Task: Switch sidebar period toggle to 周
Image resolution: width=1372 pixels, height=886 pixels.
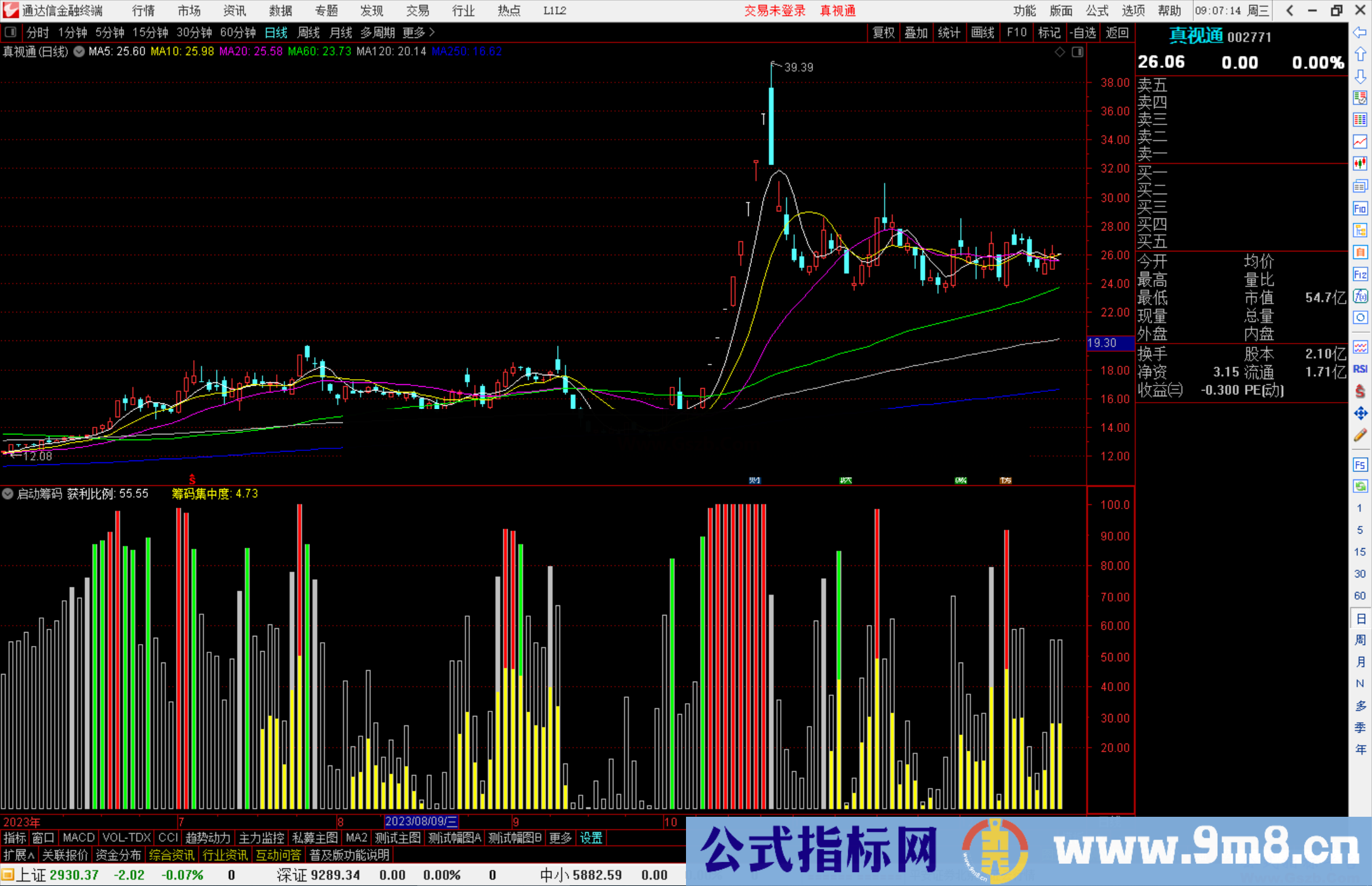Action: (1360, 639)
